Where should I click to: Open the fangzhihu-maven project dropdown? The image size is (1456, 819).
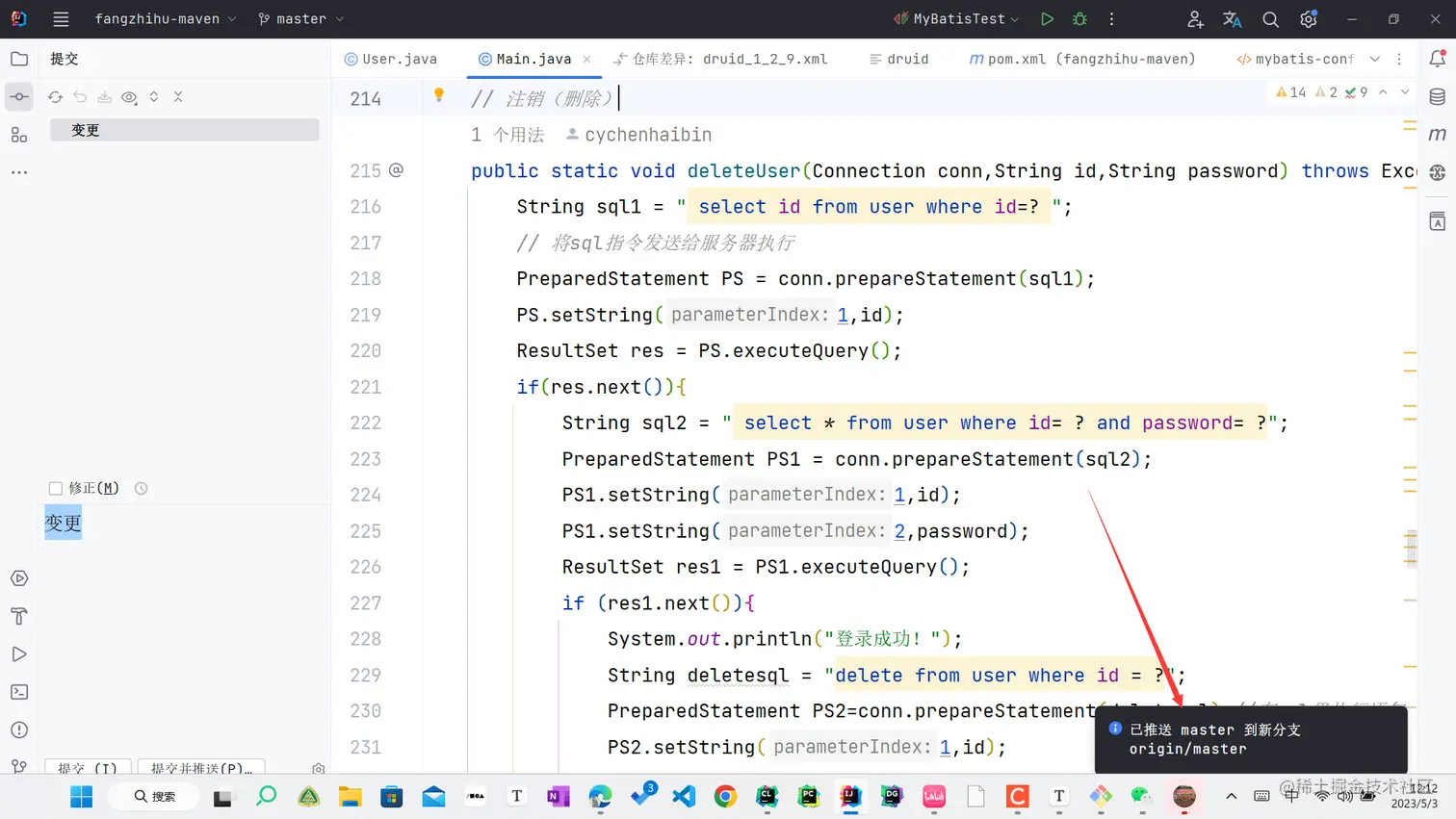(x=165, y=19)
